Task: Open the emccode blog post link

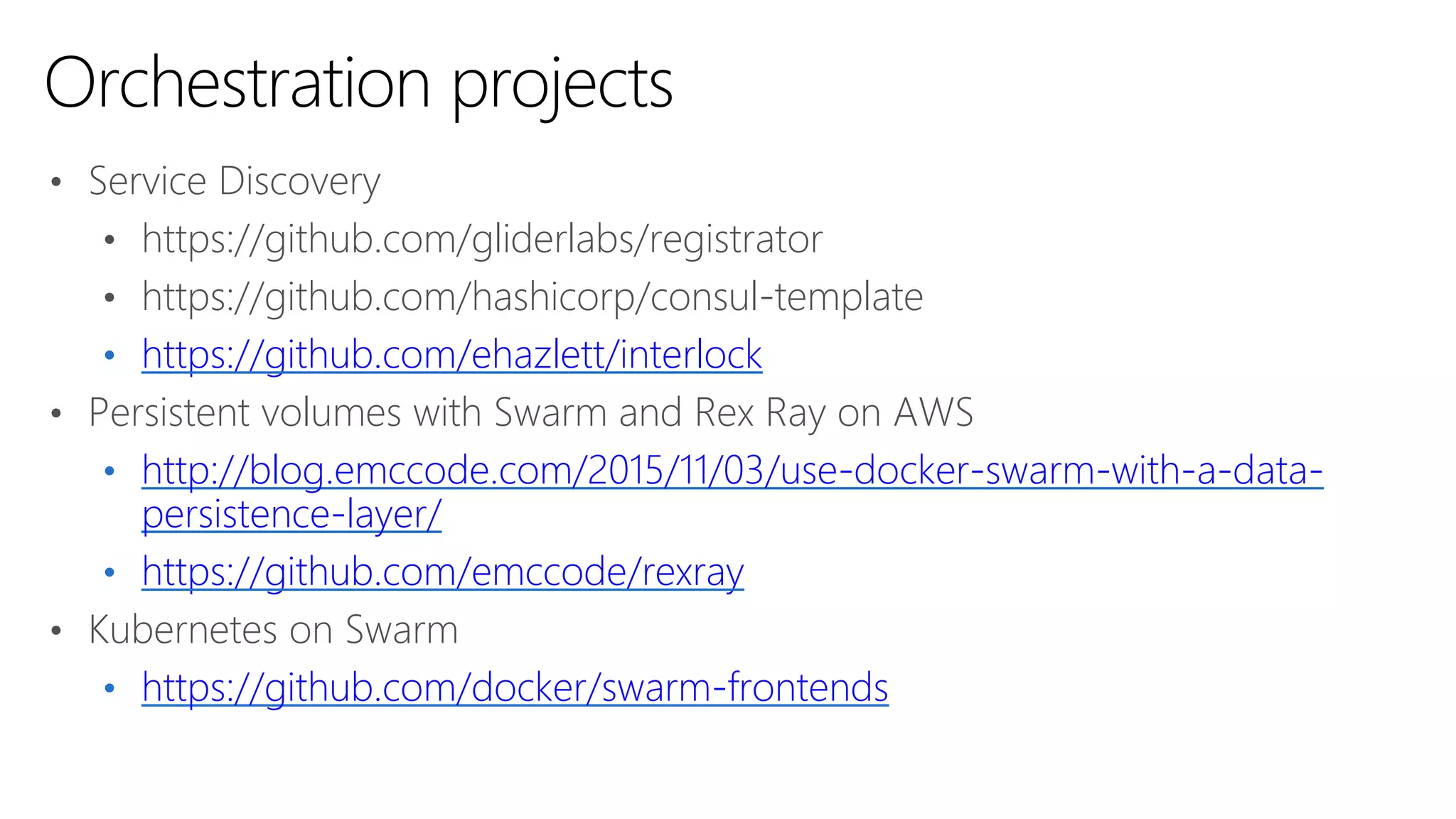Action: click(732, 471)
